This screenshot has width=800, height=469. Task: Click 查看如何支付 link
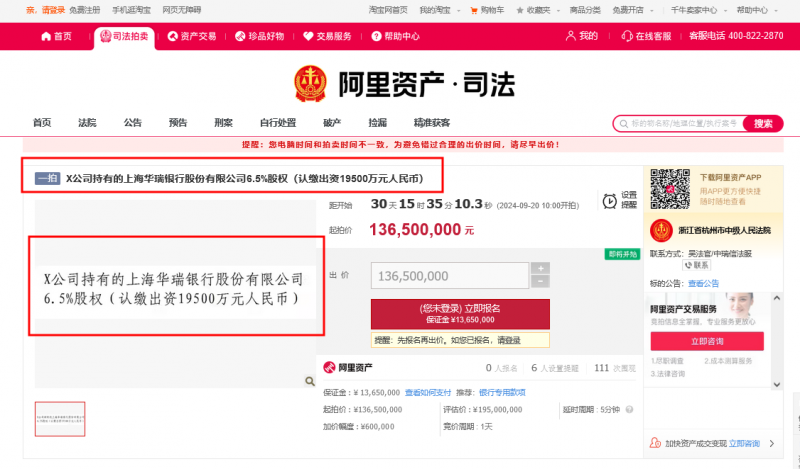(428, 392)
